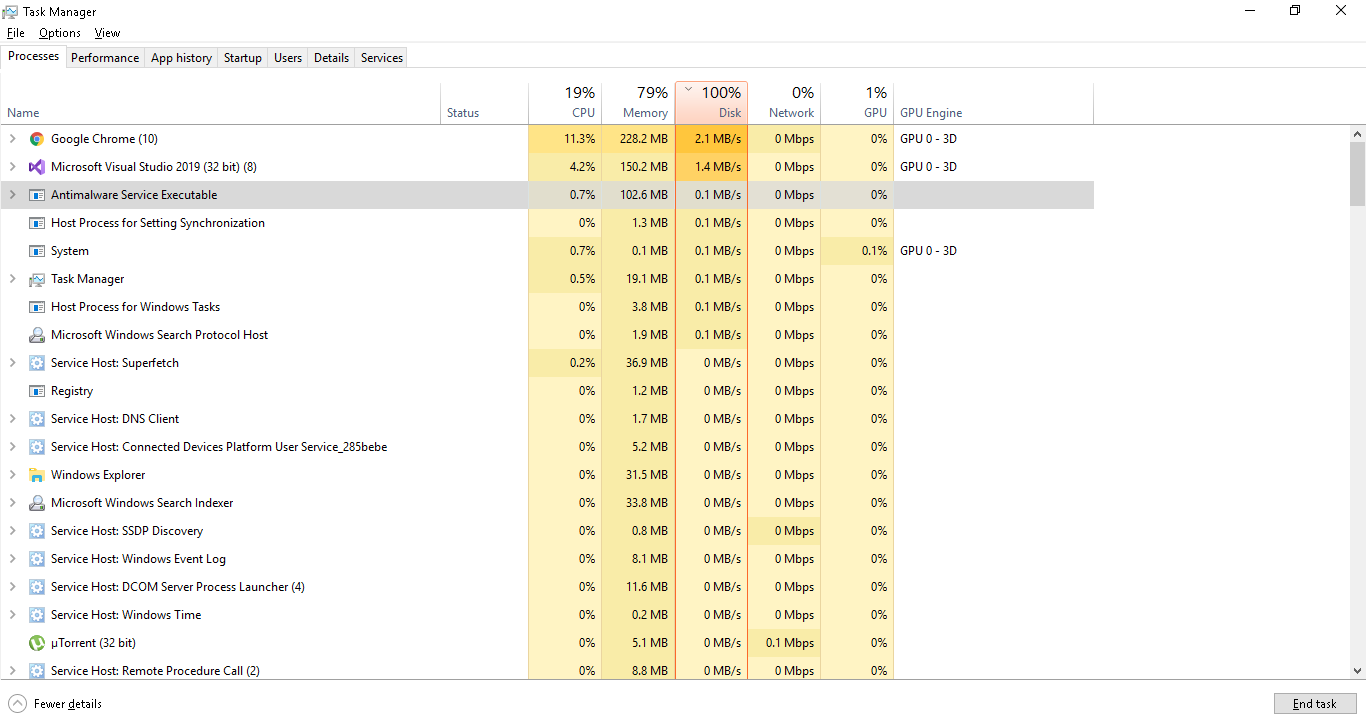Sort processes by Disk column header

tap(711, 103)
